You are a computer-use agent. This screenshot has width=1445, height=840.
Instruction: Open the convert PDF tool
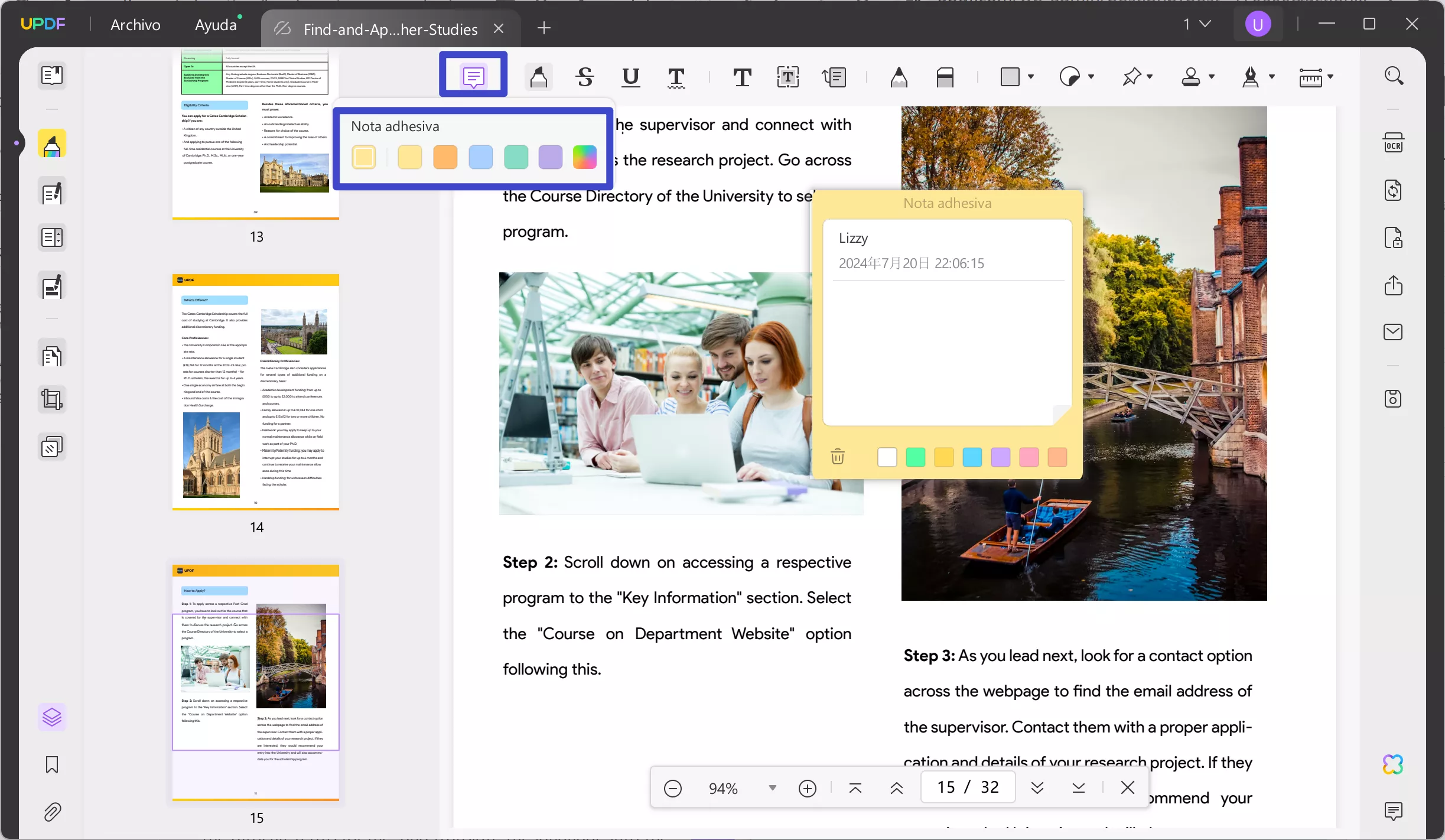(x=1394, y=190)
